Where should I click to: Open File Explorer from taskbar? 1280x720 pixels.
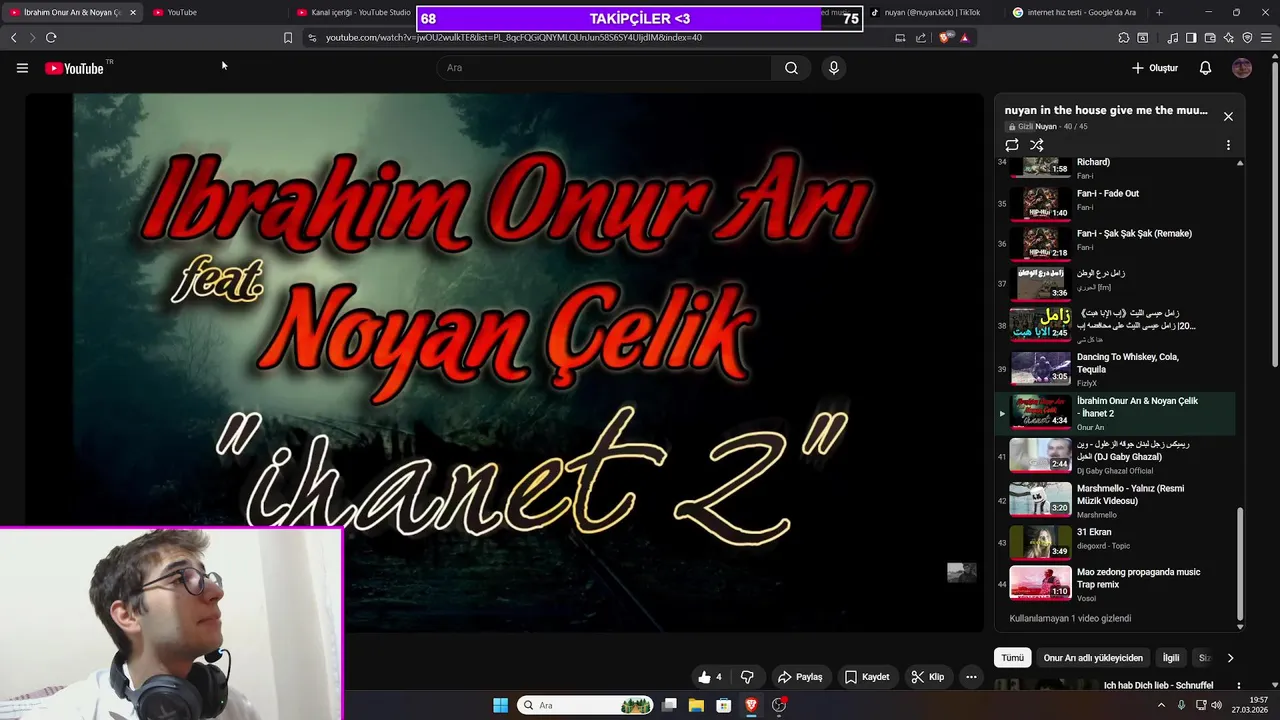(x=696, y=705)
